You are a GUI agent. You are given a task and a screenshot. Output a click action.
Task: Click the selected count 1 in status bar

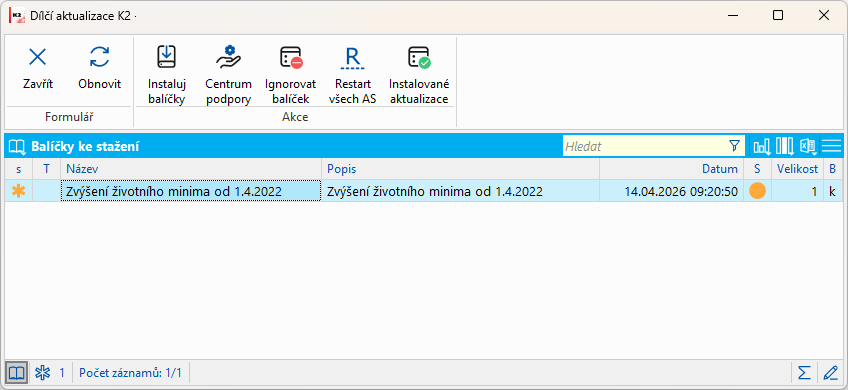pos(62,373)
